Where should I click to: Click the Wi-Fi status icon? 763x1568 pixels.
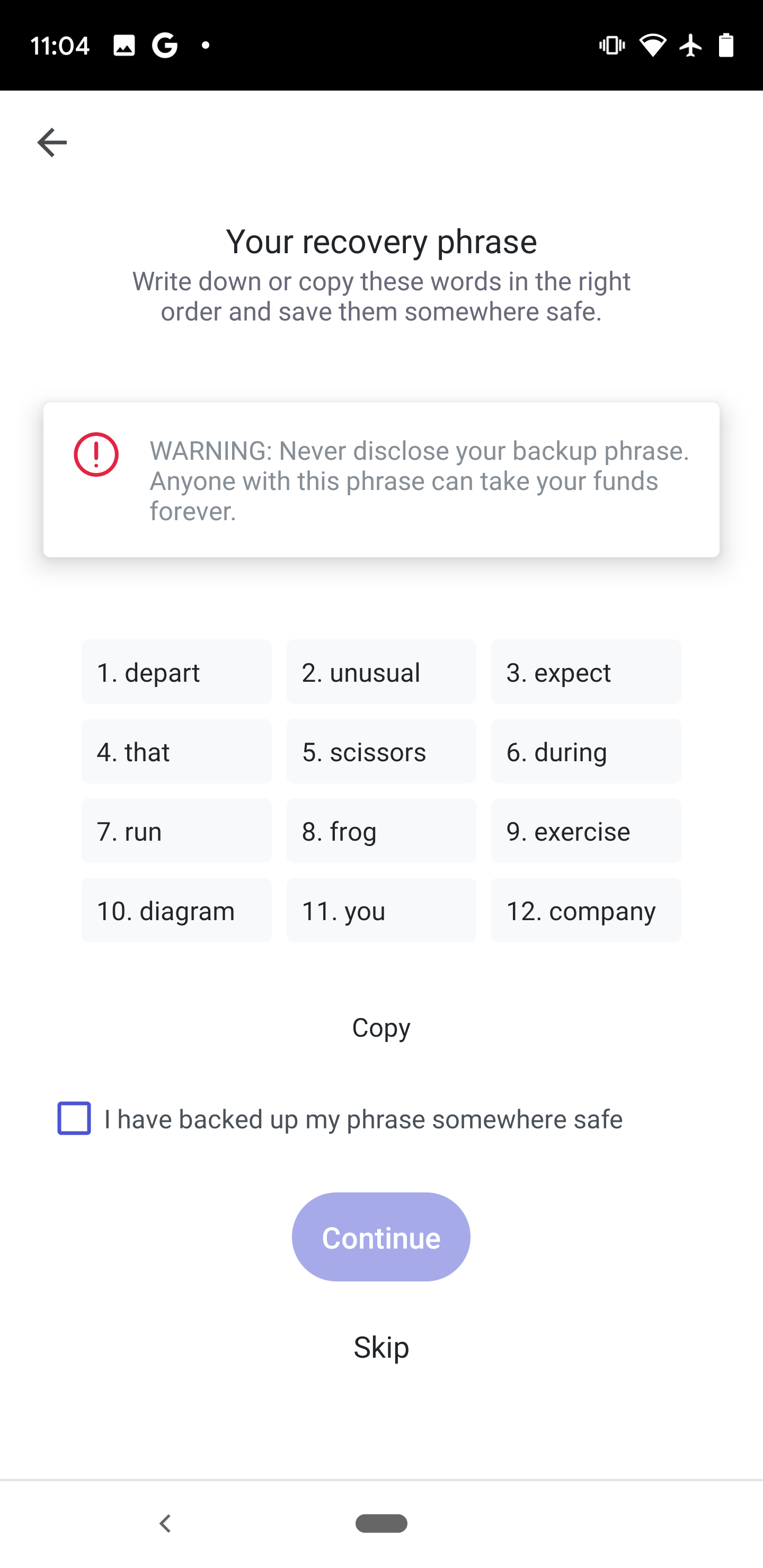pyautogui.click(x=652, y=44)
